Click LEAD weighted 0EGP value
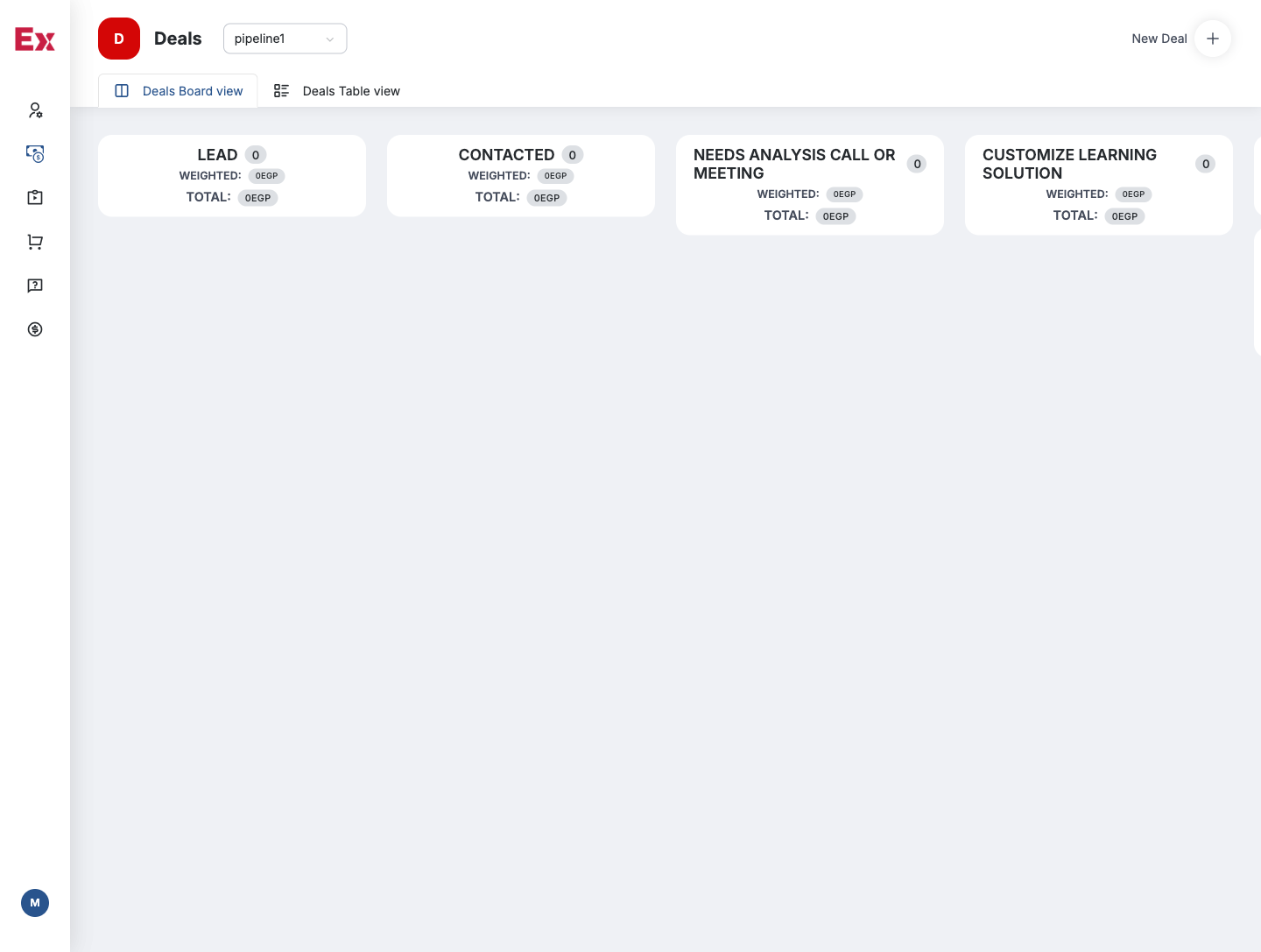This screenshot has height=952, width=1261. pyautogui.click(x=267, y=176)
